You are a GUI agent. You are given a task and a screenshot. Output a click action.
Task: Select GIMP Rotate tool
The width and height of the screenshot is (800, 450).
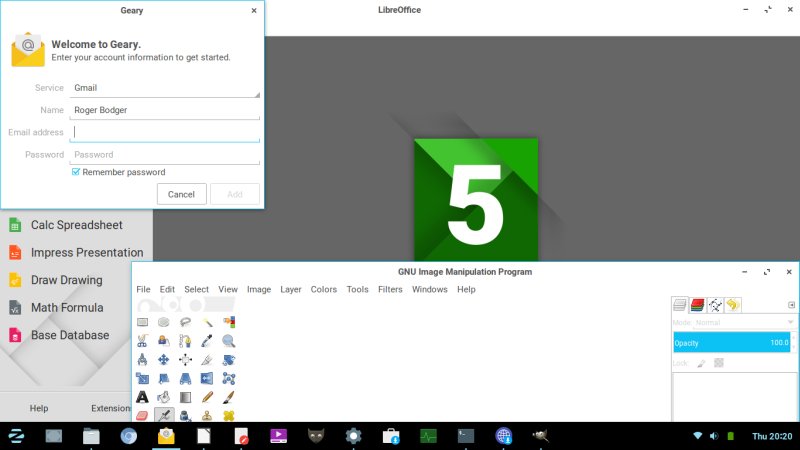click(x=229, y=360)
